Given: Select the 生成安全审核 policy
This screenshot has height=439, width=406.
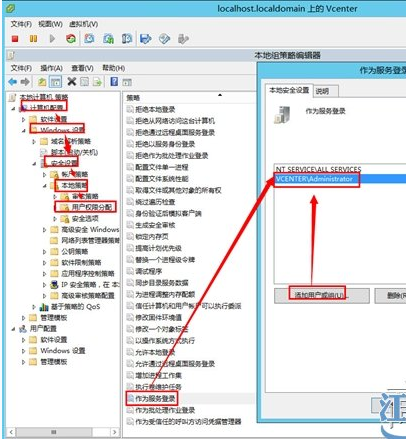Looking at the screenshot, I should [155, 225].
